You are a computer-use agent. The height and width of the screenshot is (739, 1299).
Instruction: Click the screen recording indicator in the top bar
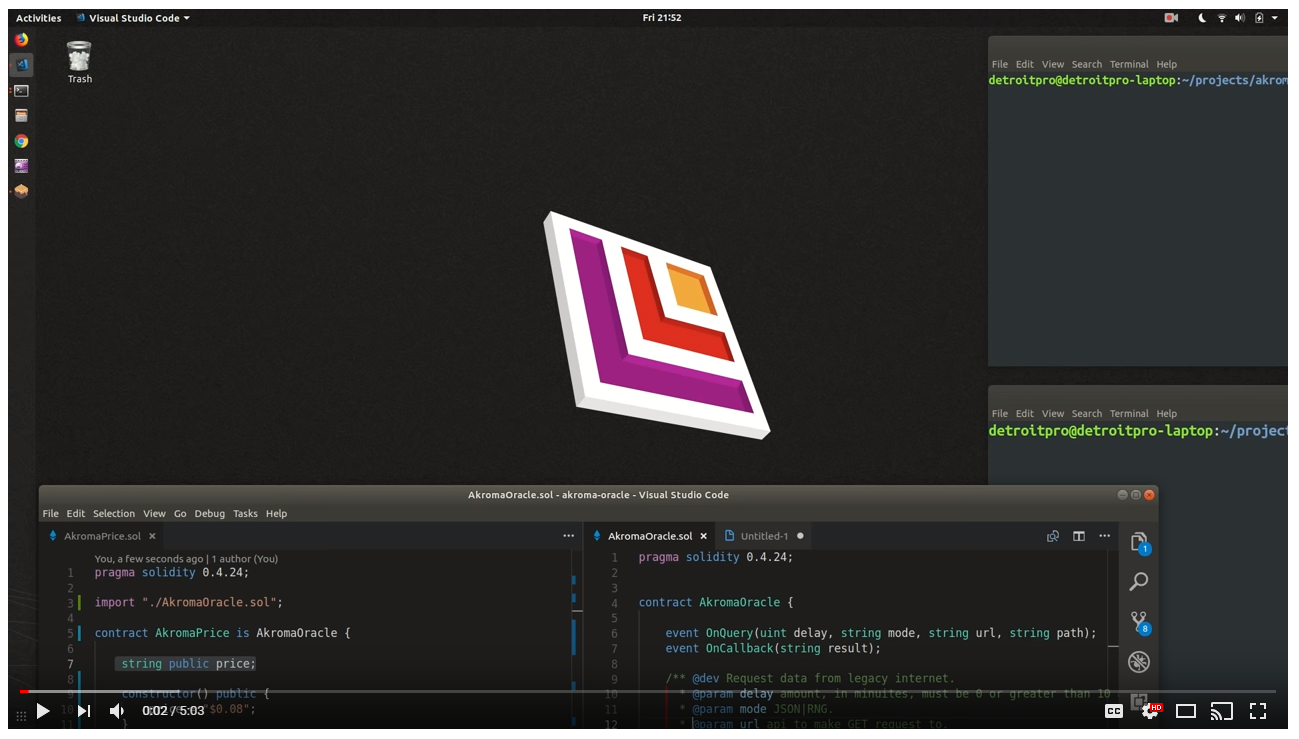pyautogui.click(x=1171, y=18)
